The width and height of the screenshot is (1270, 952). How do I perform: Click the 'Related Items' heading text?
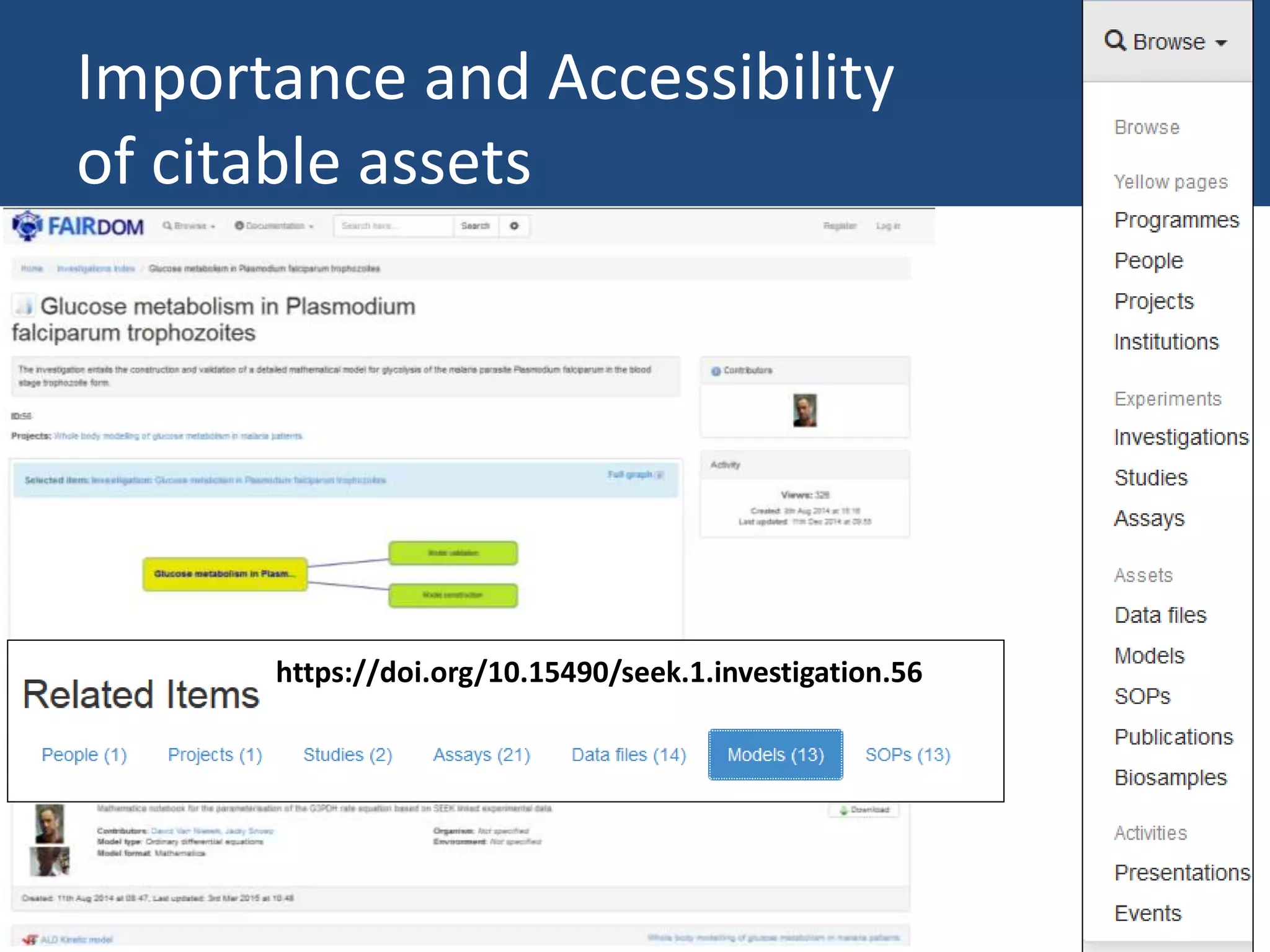[x=141, y=695]
